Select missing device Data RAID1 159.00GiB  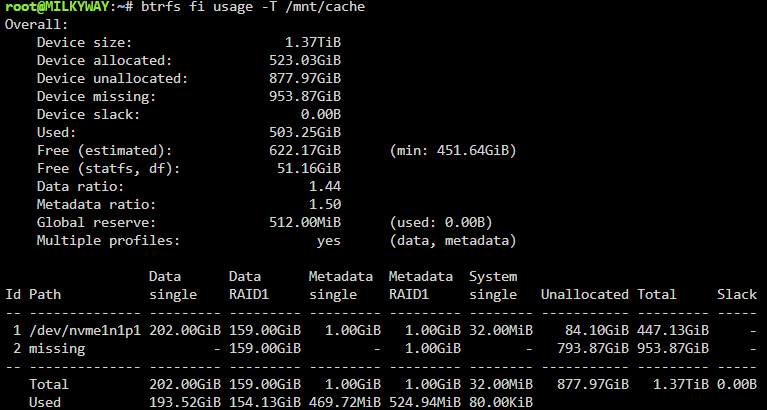pos(265,348)
